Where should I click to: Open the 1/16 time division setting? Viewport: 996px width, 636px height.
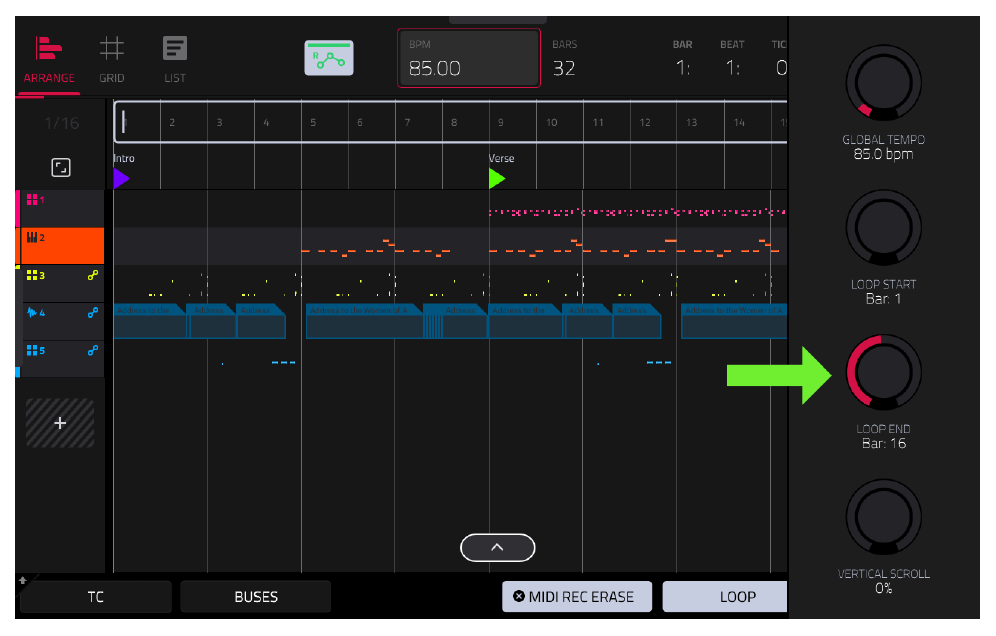62,123
